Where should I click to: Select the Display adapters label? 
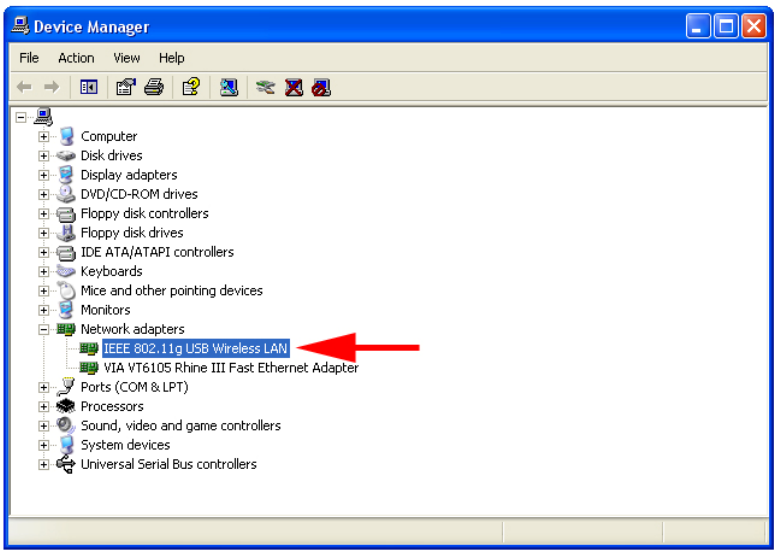pyautogui.click(x=129, y=175)
